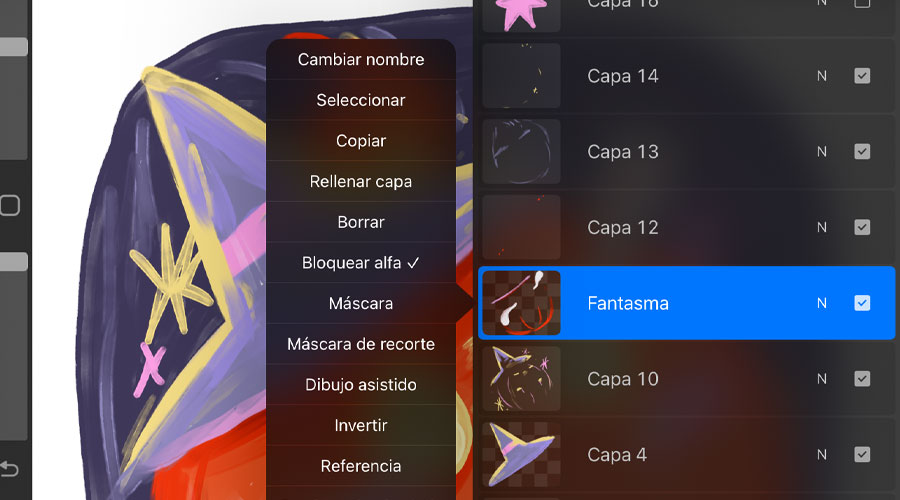Open blend mode N for Fantasma layer
The image size is (900, 500).
click(822, 303)
